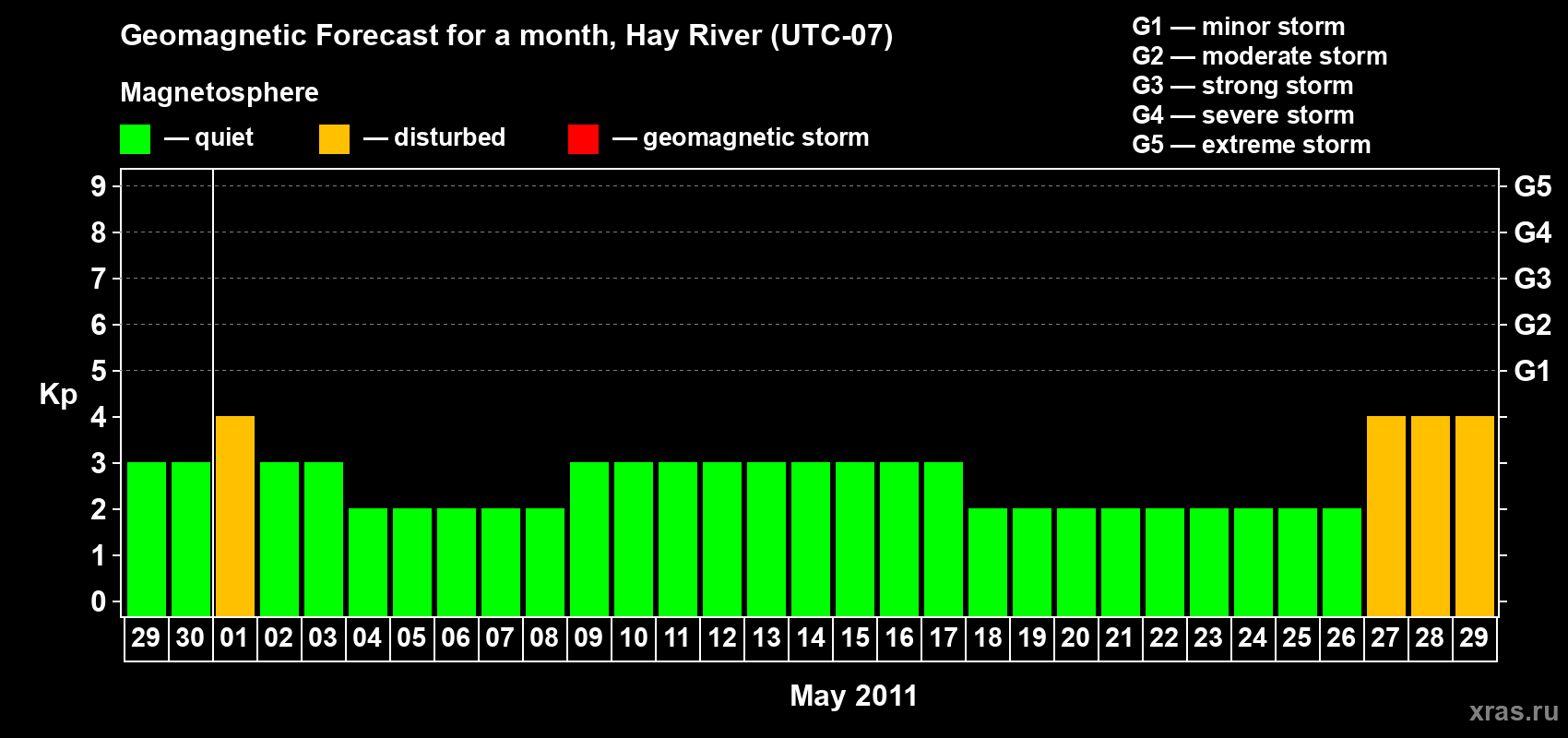Click the G5 label on the right axis
Screen dimensions: 1568x738
point(1533,186)
